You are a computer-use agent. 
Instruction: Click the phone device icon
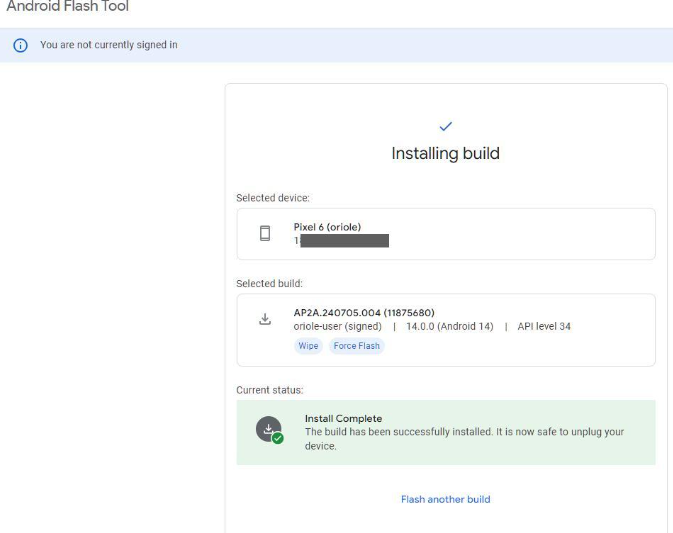coord(265,233)
